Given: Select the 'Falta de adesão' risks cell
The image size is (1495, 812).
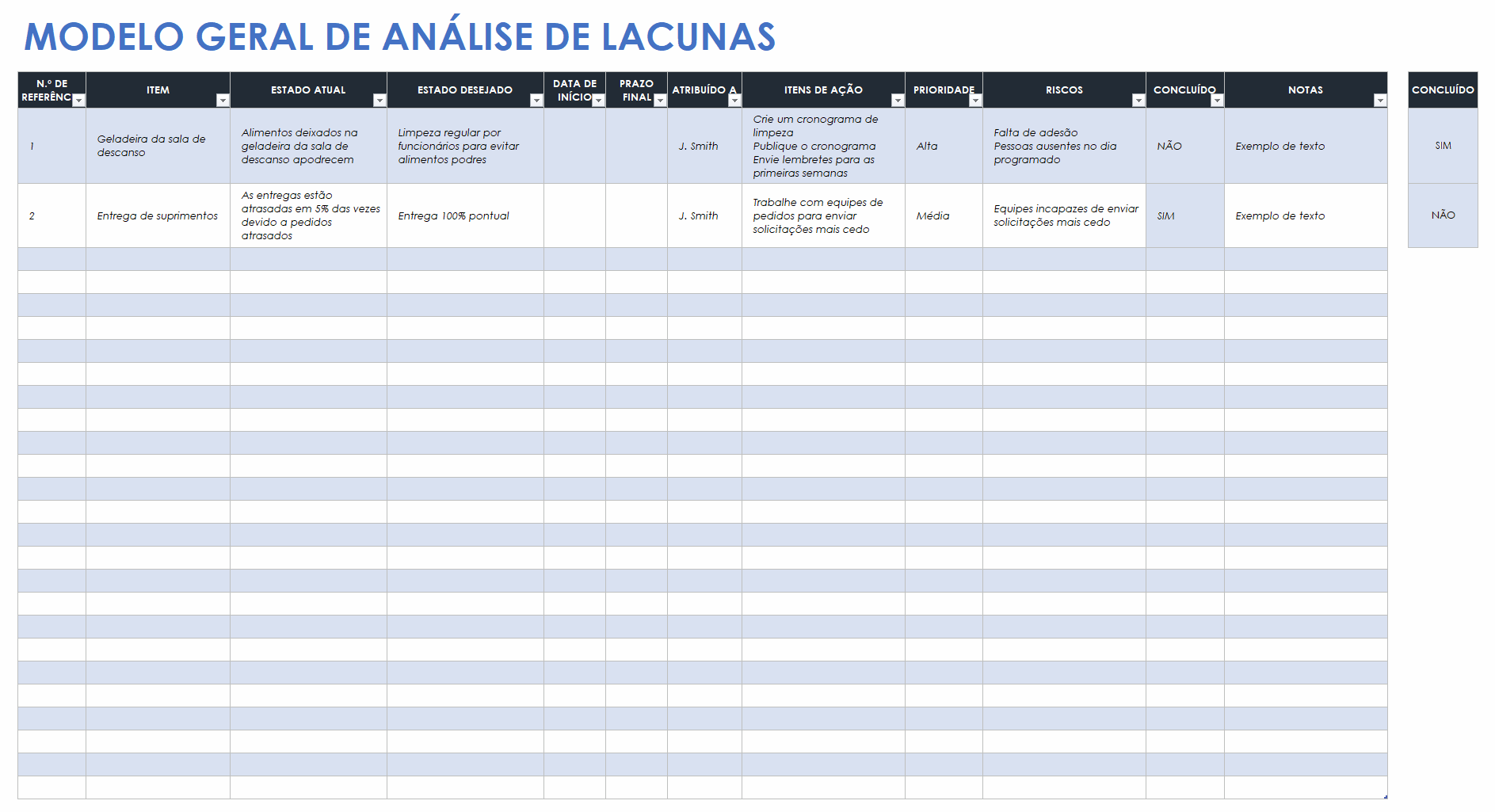Looking at the screenshot, I should (x=1064, y=146).
